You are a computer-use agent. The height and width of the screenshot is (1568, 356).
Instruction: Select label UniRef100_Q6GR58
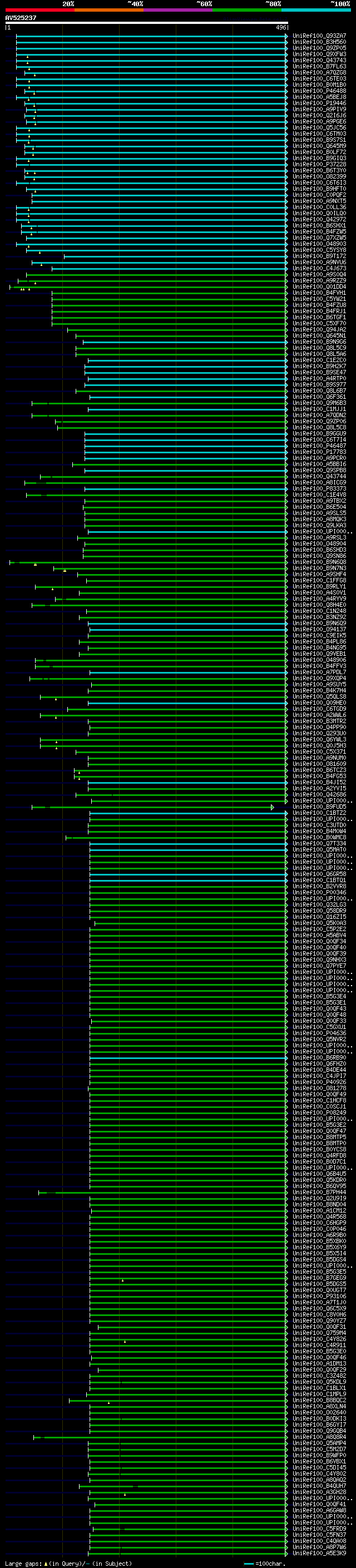click(x=319, y=874)
